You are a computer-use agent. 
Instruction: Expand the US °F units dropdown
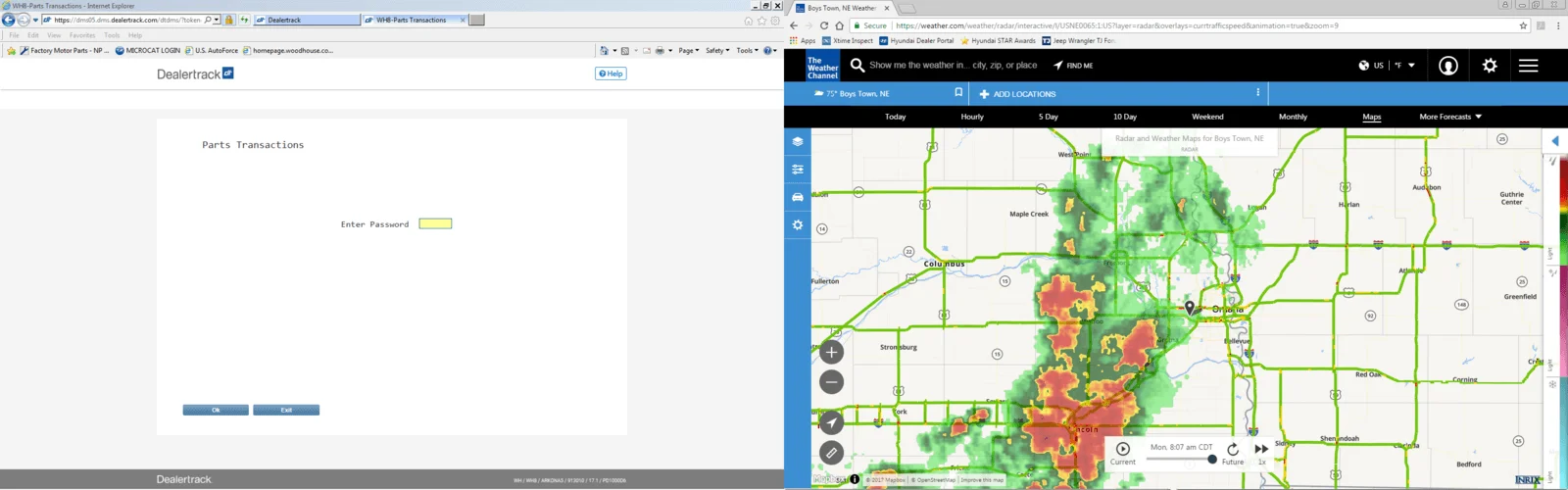point(1387,66)
